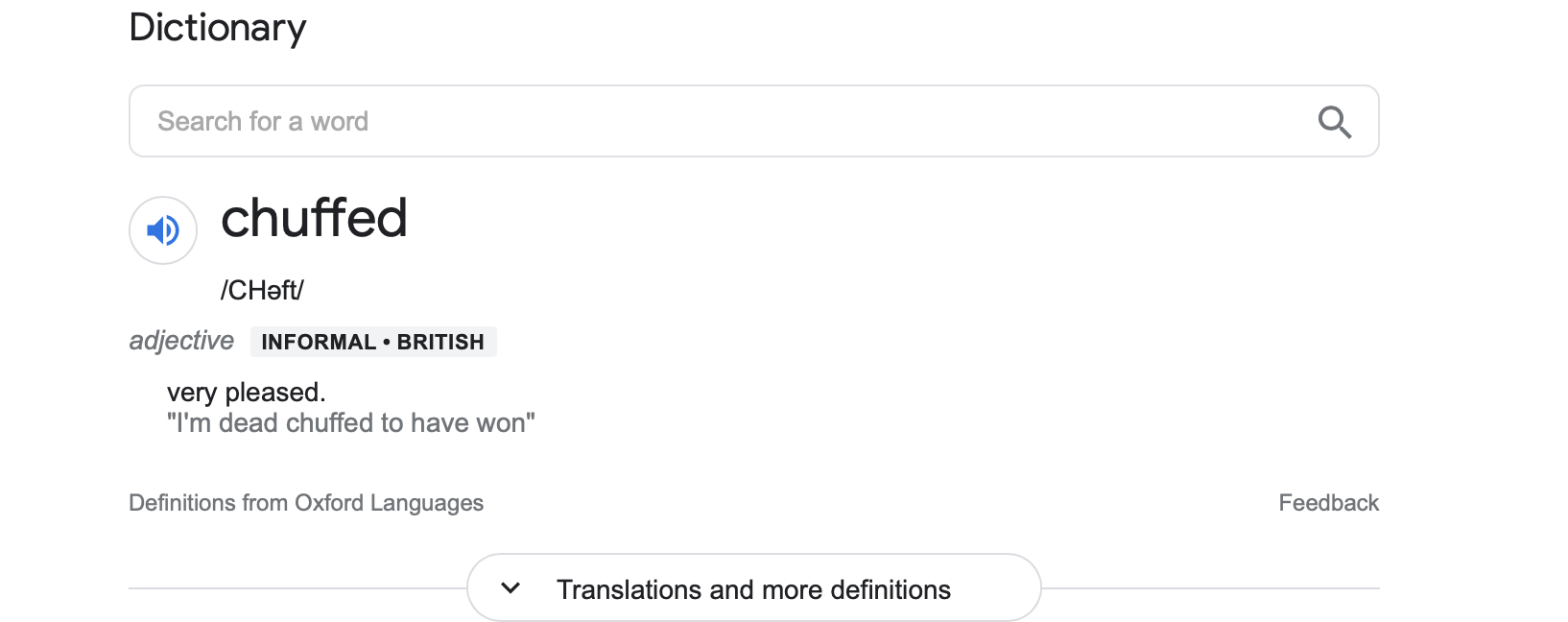The height and width of the screenshot is (622, 1568).
Task: Click the definition text "very pleased."
Action: point(247,393)
